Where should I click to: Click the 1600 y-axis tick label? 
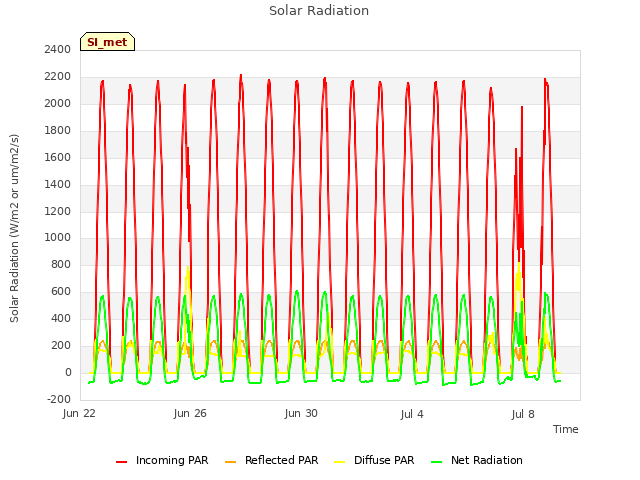pyautogui.click(x=58, y=157)
